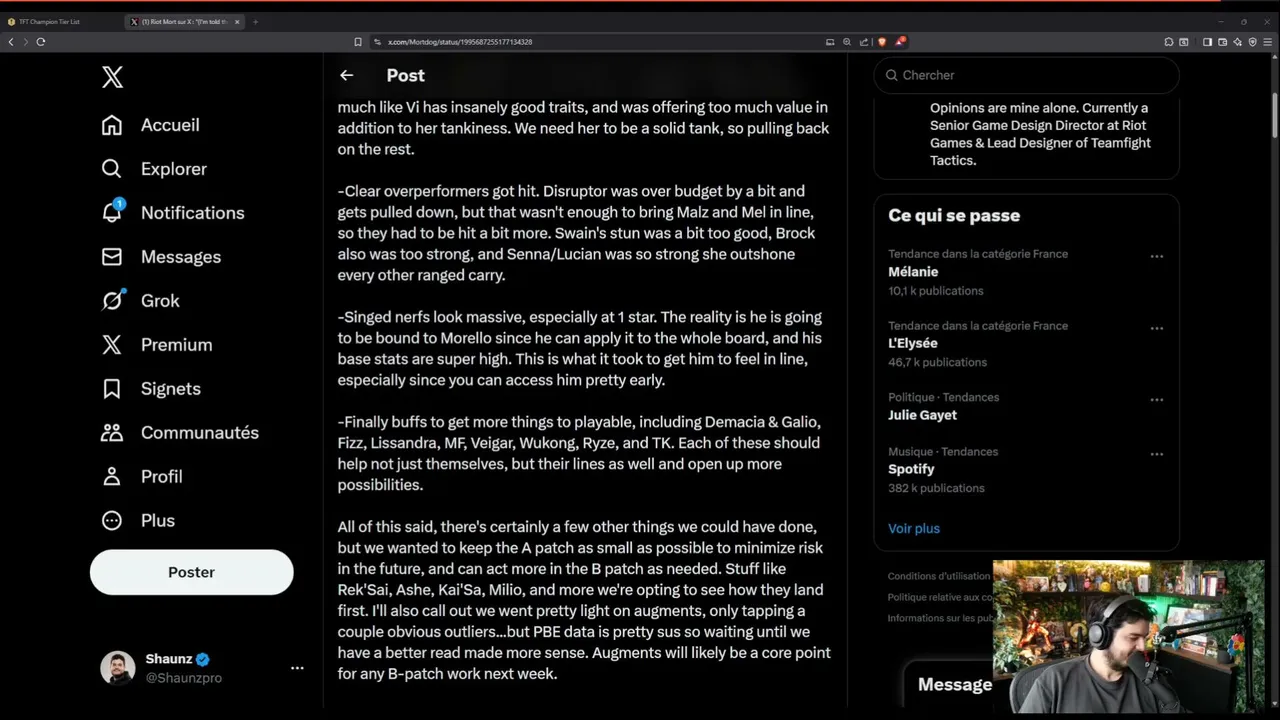Click the Explorer menu label
This screenshot has width=1280, height=720.
174,169
